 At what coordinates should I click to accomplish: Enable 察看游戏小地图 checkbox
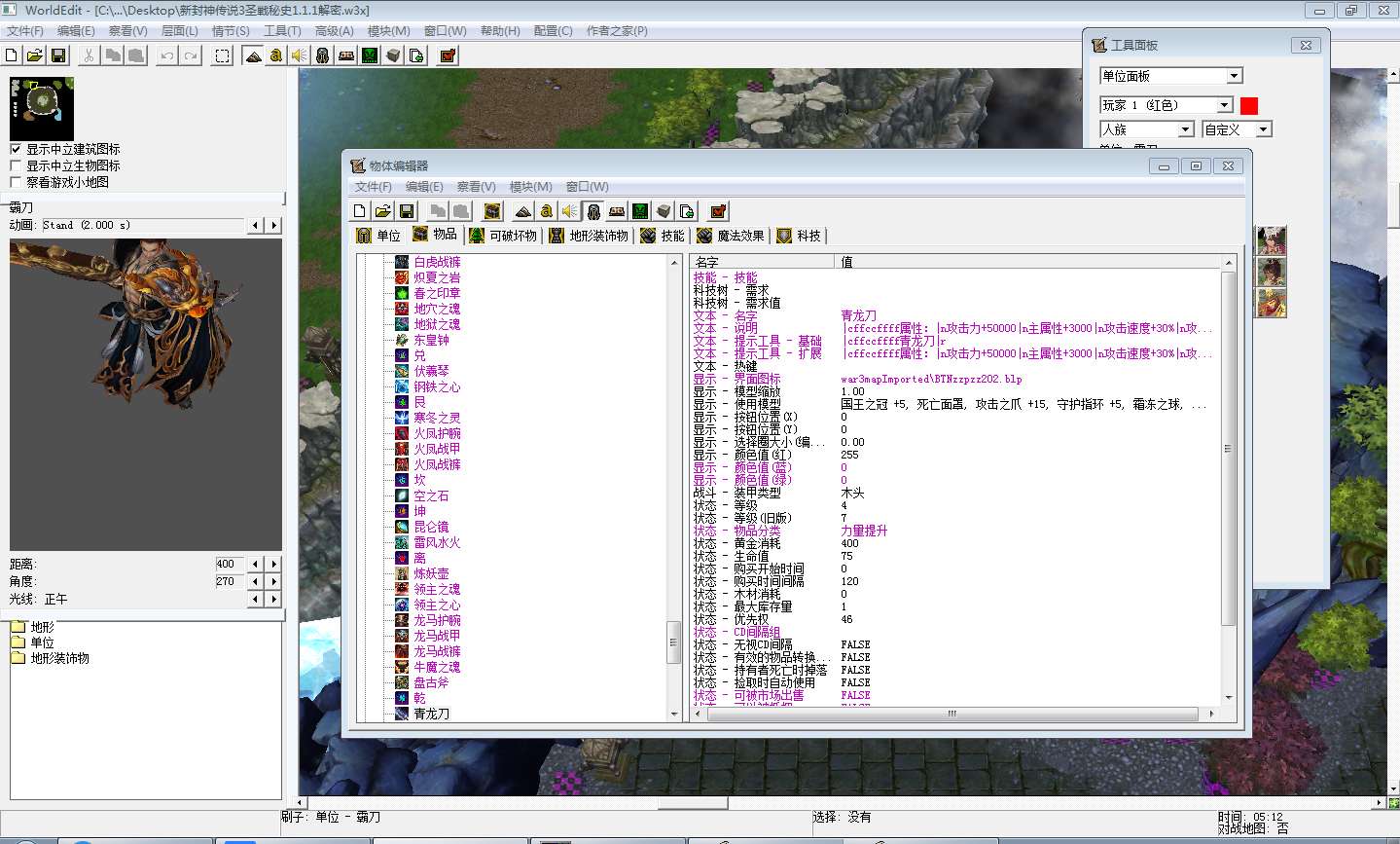pos(16,182)
